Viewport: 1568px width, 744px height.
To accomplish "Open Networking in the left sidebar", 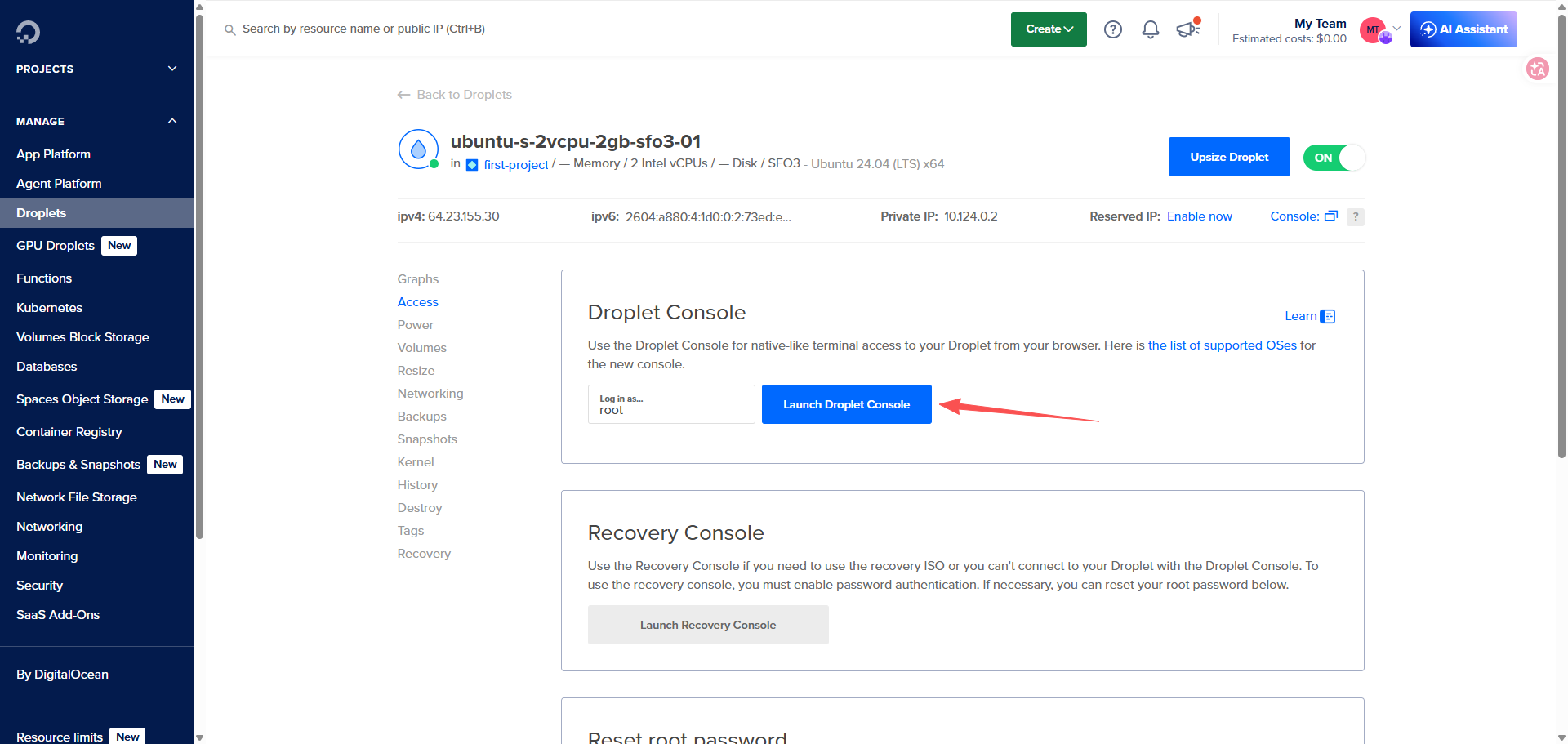I will pyautogui.click(x=49, y=527).
